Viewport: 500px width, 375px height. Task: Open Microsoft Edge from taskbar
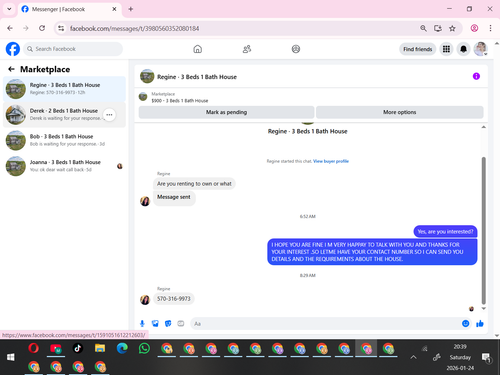tap(122, 349)
